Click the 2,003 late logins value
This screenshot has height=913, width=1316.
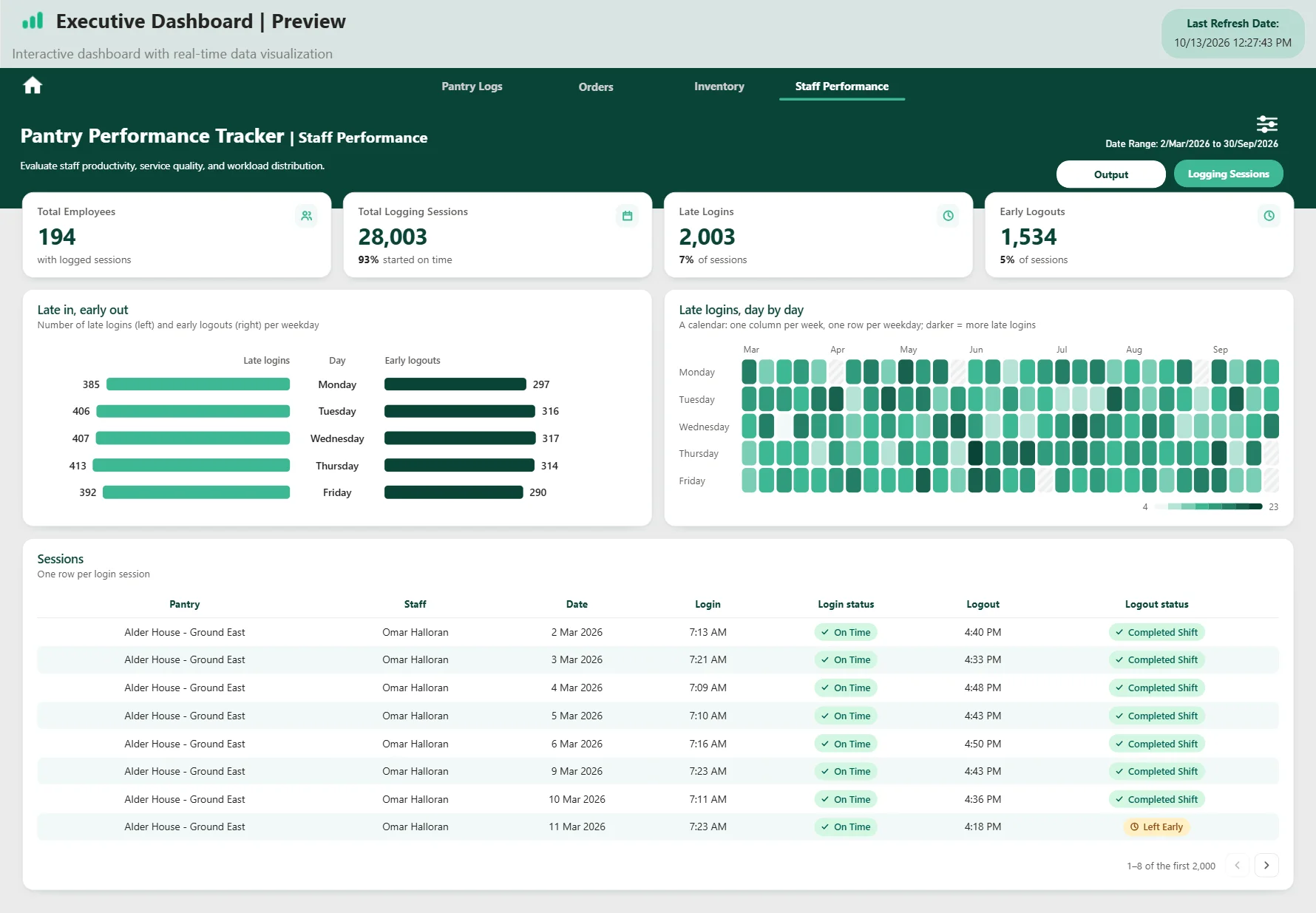[707, 237]
